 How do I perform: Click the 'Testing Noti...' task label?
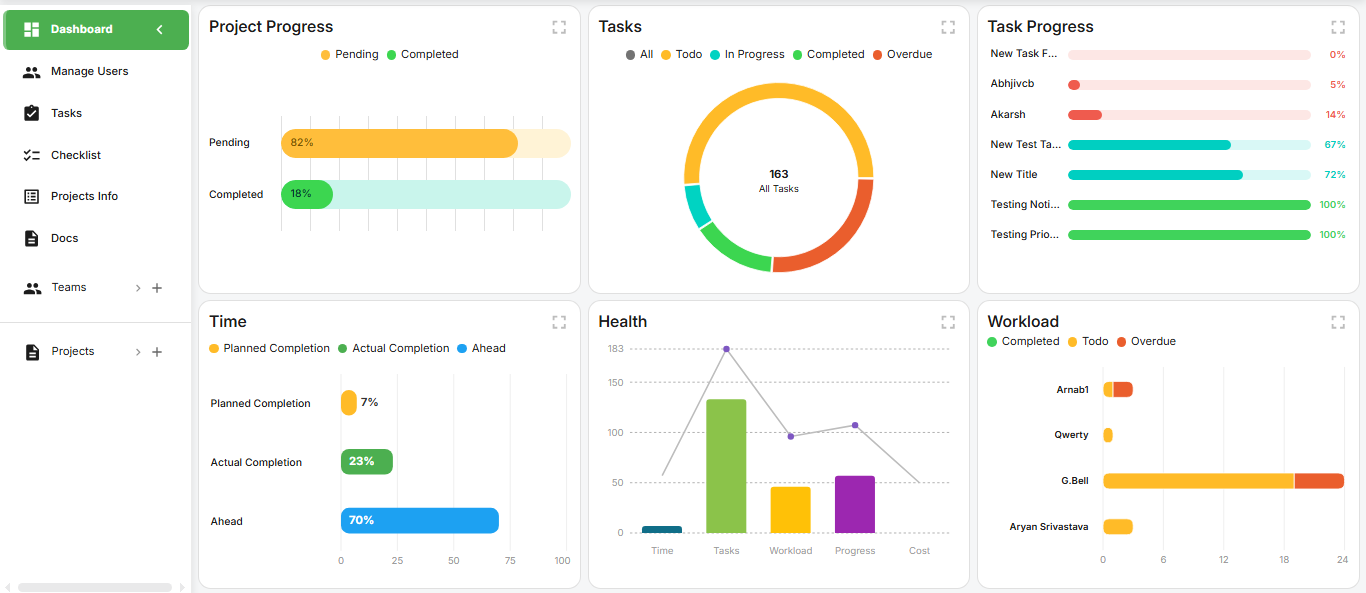[x=1026, y=205]
